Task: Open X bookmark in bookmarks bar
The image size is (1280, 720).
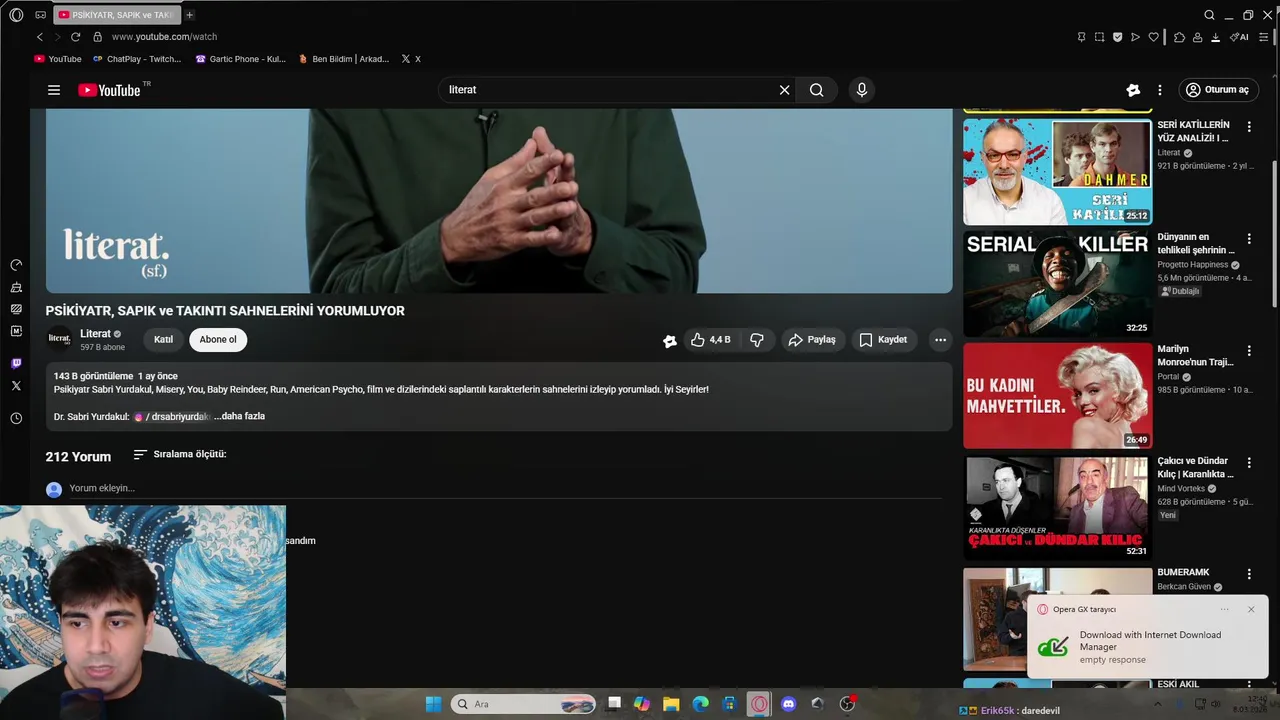Action: point(411,59)
